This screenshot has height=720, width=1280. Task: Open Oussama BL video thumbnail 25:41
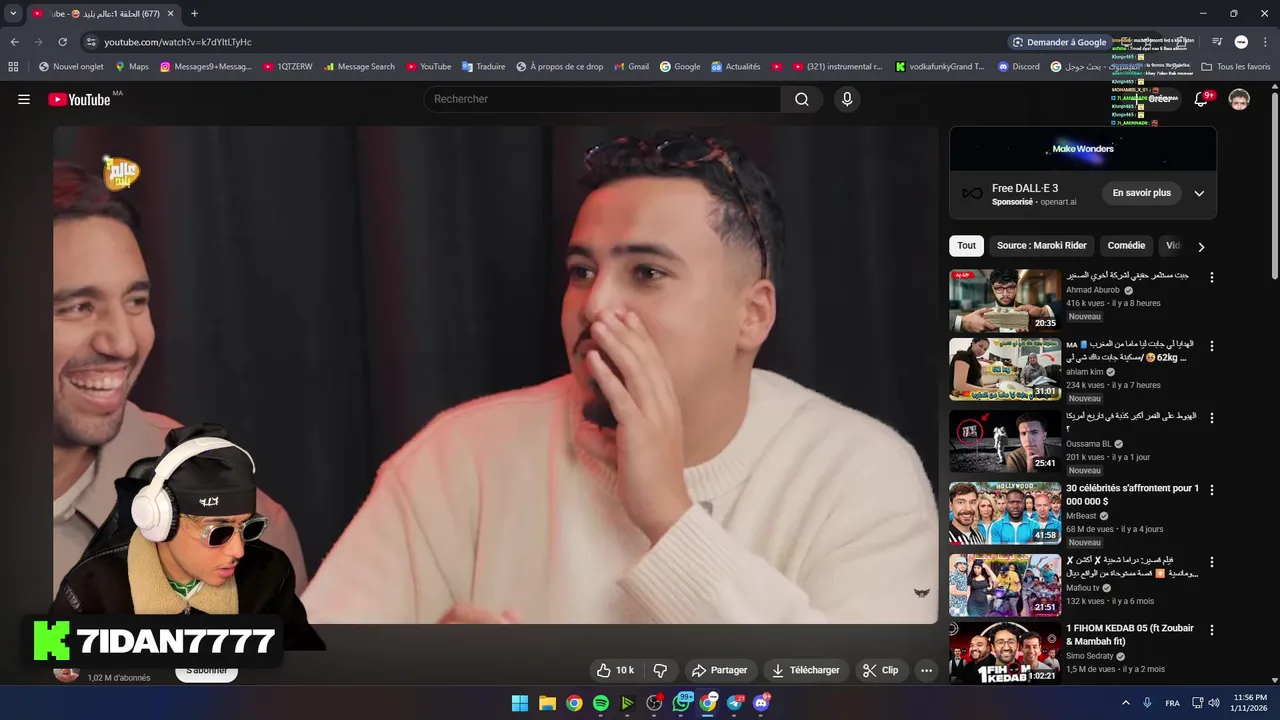pyautogui.click(x=1005, y=442)
